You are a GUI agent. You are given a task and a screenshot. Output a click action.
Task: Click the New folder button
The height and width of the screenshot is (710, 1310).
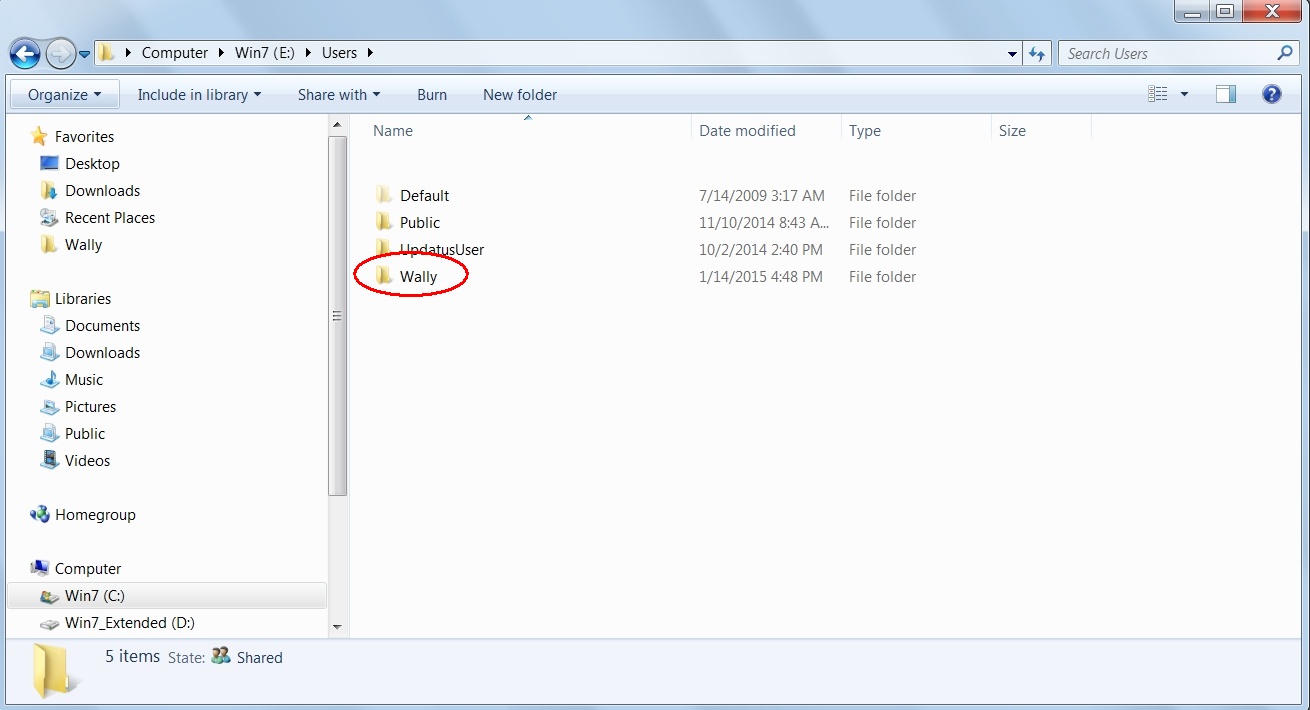pos(520,95)
